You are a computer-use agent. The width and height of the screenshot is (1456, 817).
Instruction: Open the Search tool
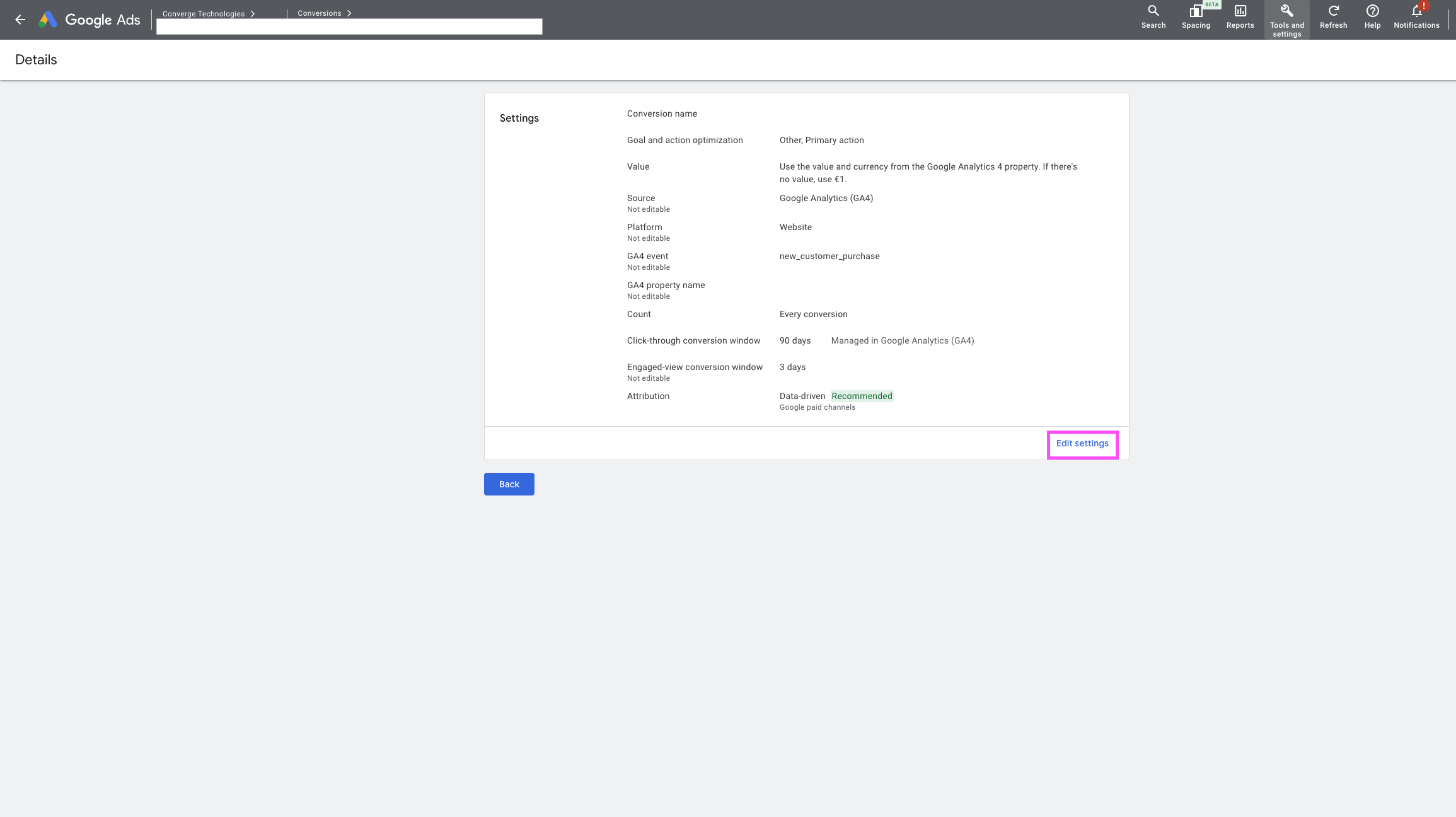(x=1153, y=17)
